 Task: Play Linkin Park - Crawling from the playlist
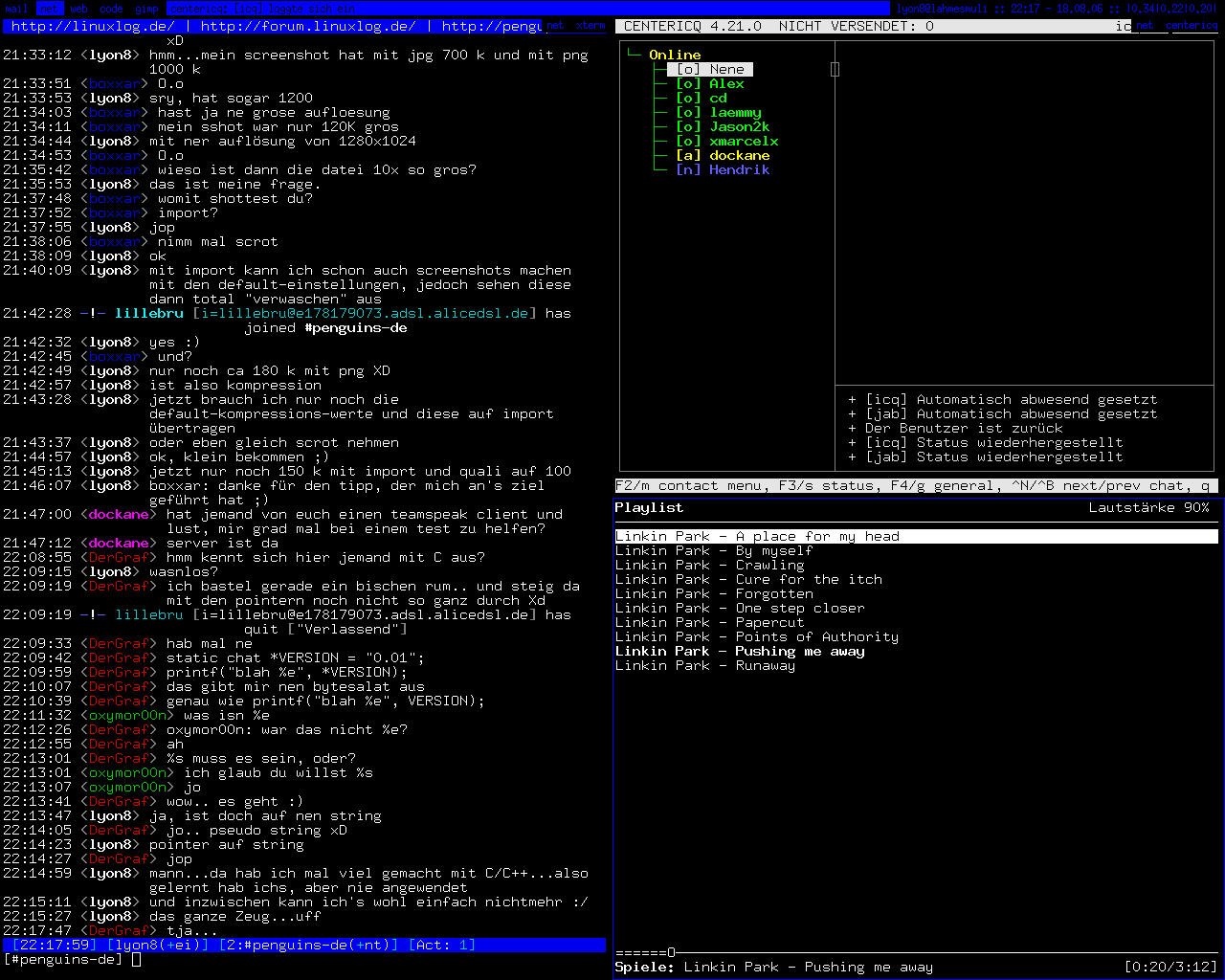(709, 565)
